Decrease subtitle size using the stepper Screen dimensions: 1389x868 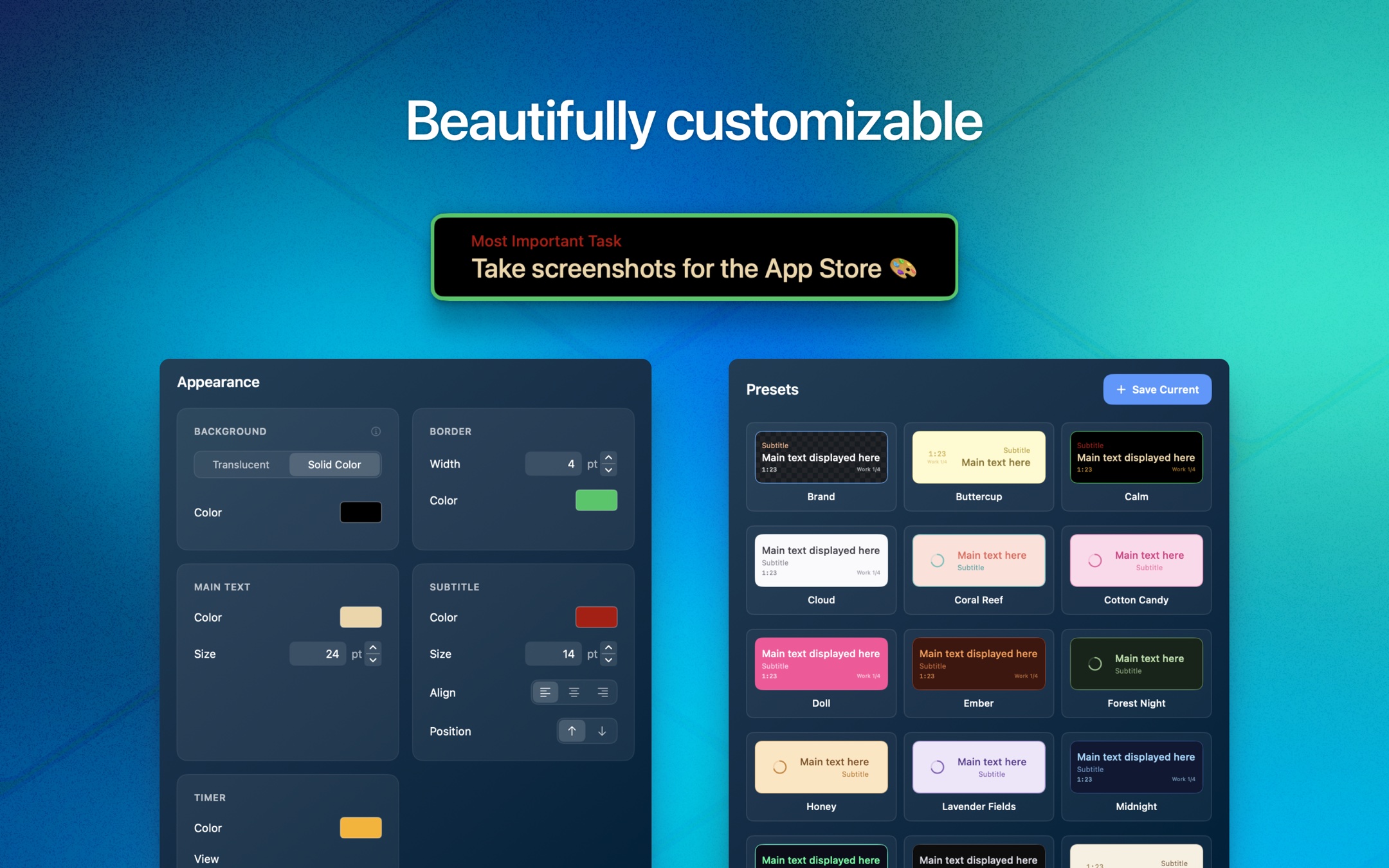(x=608, y=659)
